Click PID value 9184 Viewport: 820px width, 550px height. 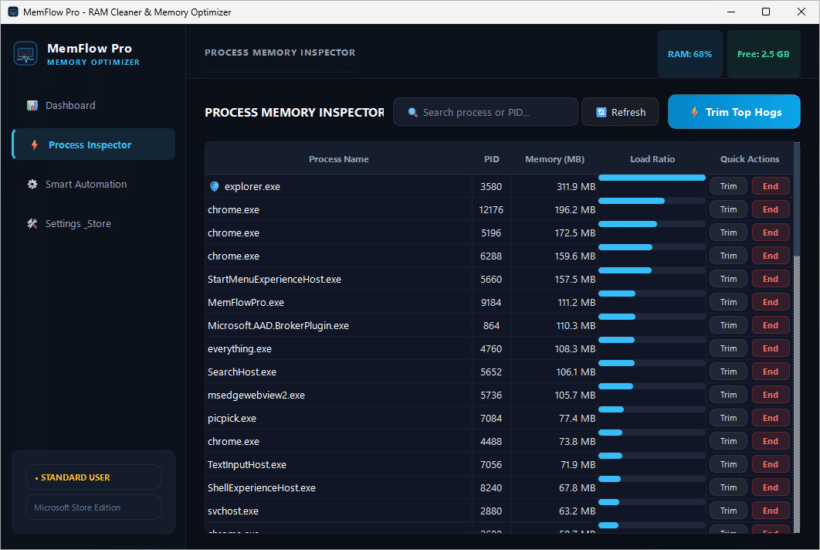point(491,303)
